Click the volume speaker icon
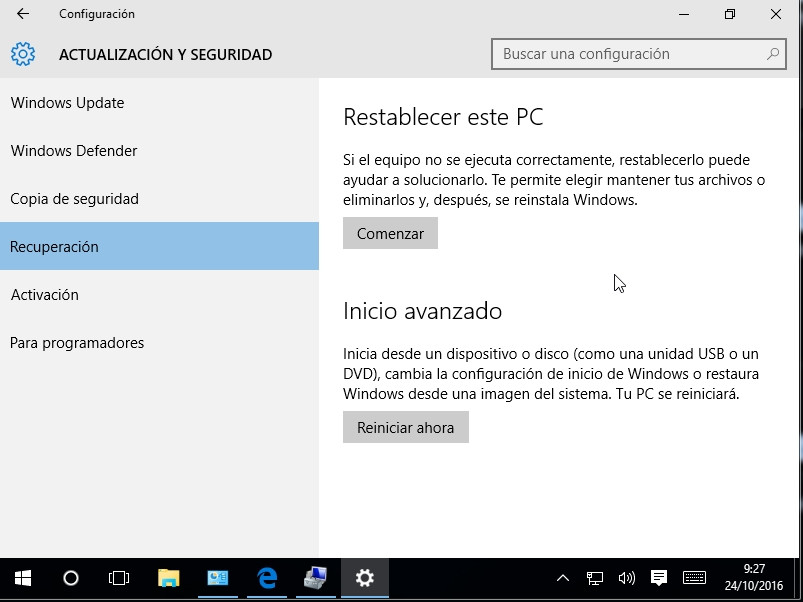The height and width of the screenshot is (602, 803). point(627,578)
